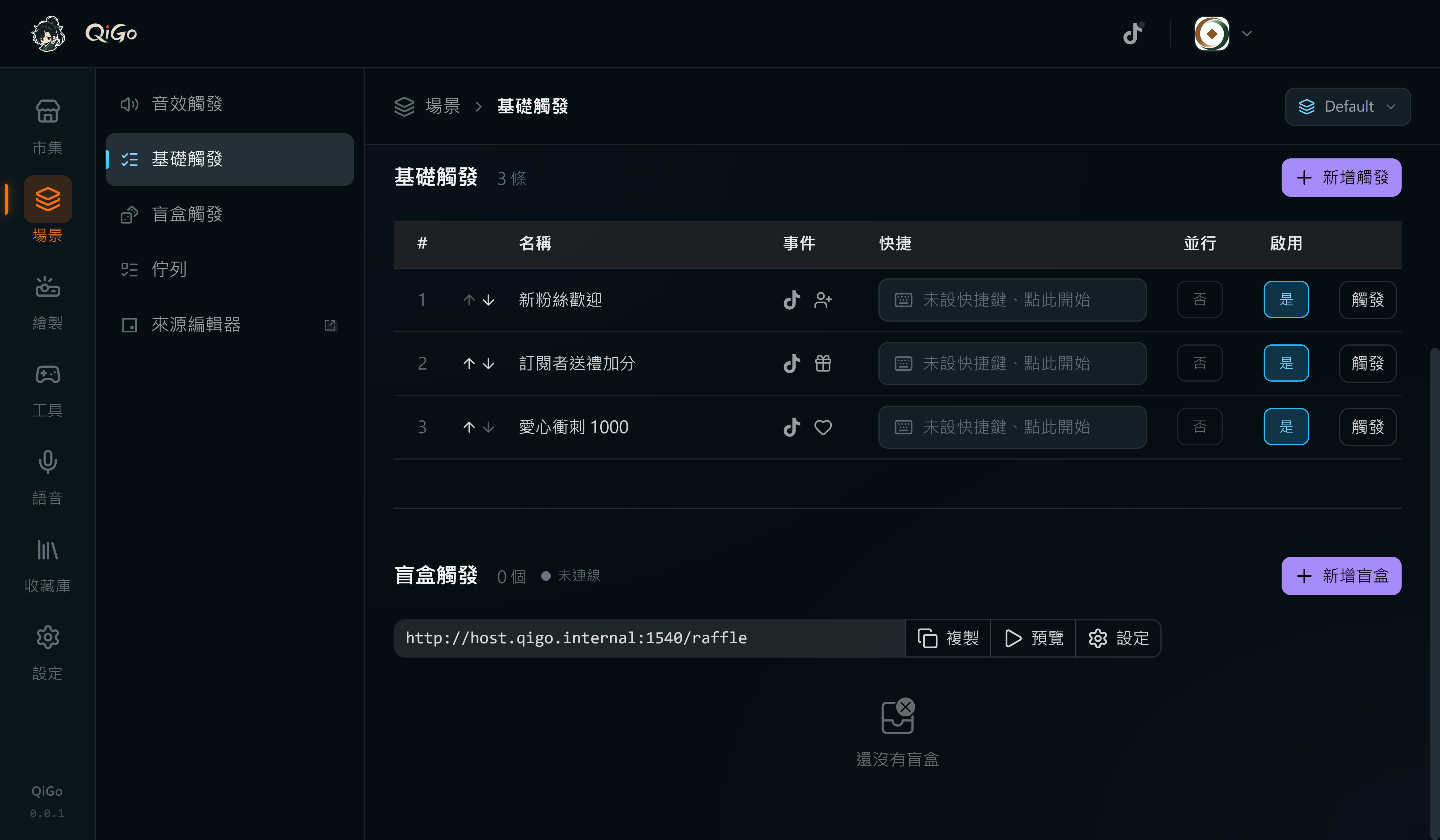Viewport: 1440px width, 840px height.
Task: Set shortcut key field for 新粉絲歡迎
Action: pyautogui.click(x=1012, y=299)
